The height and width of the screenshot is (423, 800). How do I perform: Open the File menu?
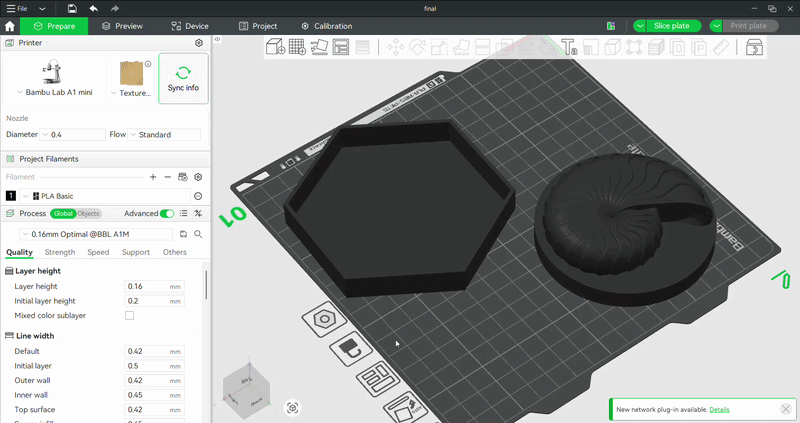click(x=17, y=9)
